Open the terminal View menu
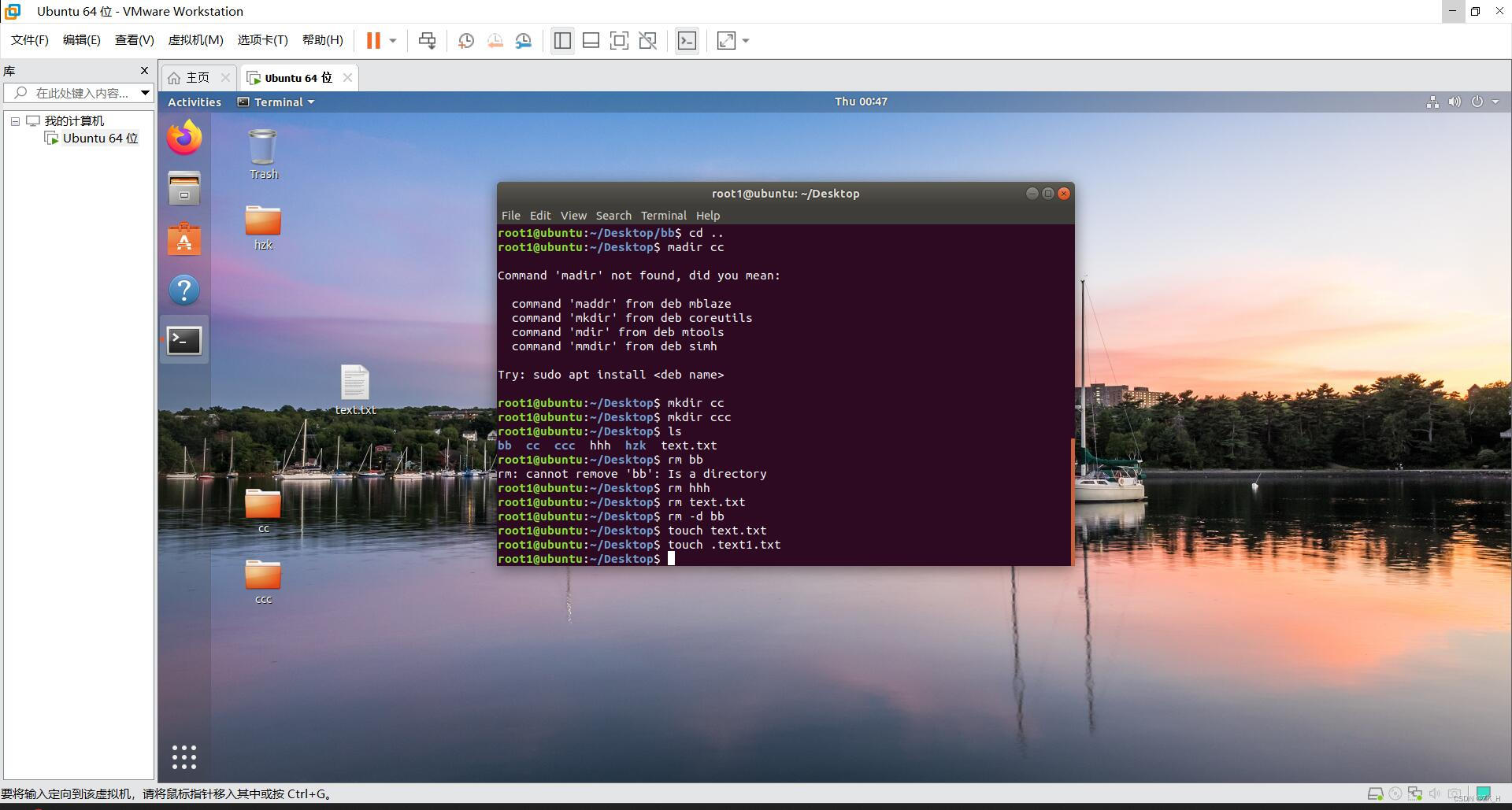 [573, 216]
